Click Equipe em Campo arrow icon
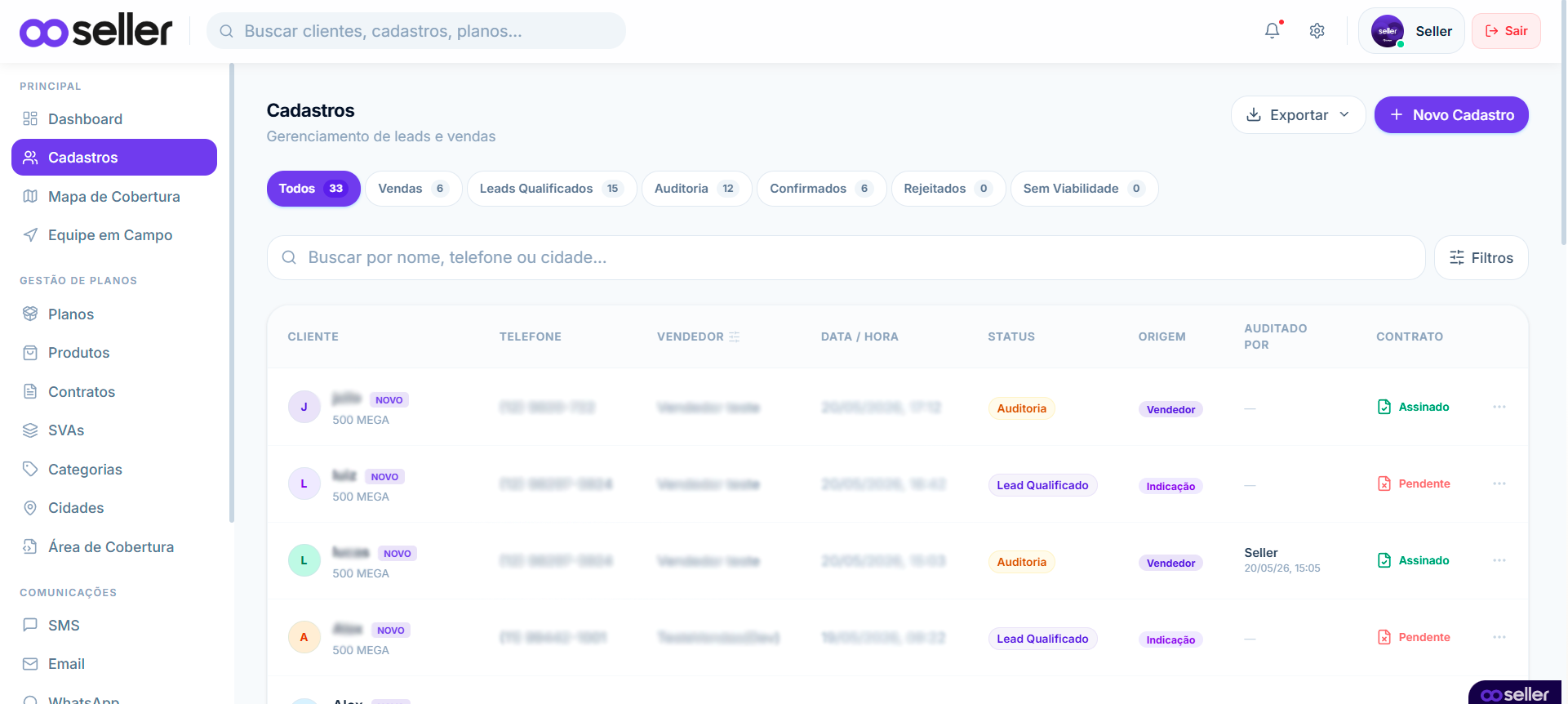Screen dimensions: 1568x704 (30, 235)
